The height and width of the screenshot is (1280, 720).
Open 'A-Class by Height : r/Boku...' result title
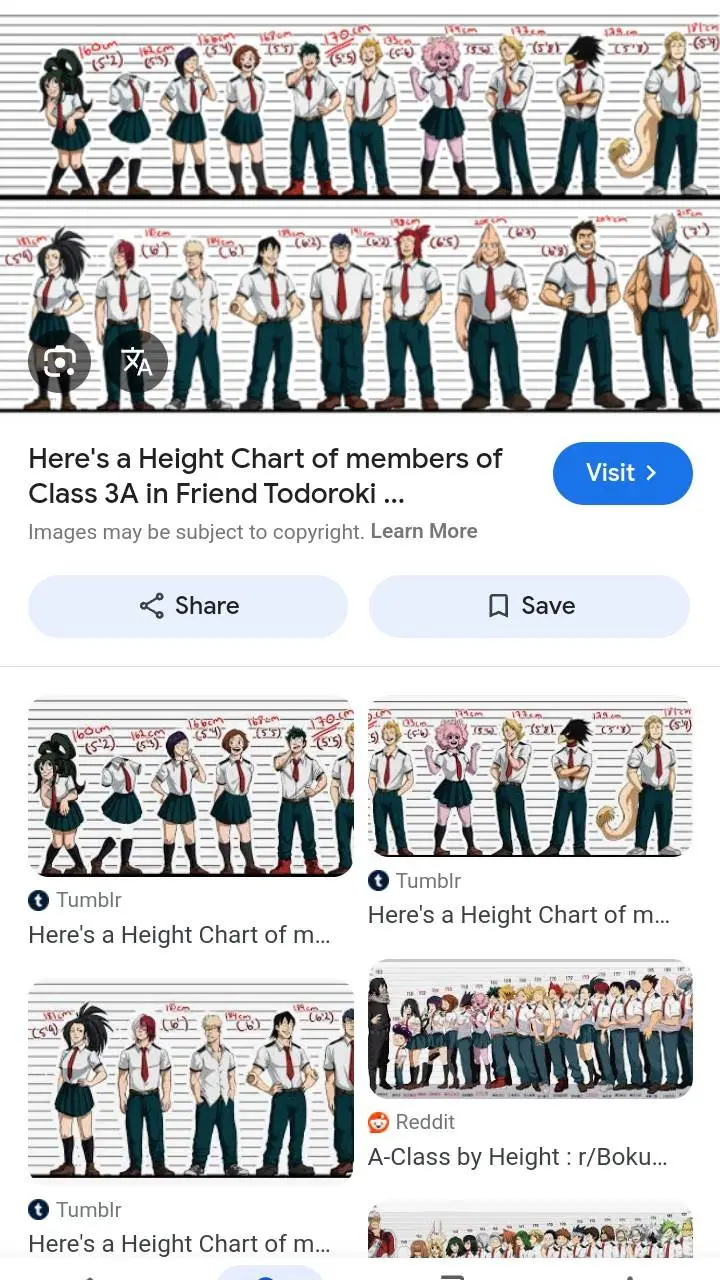(x=517, y=1157)
